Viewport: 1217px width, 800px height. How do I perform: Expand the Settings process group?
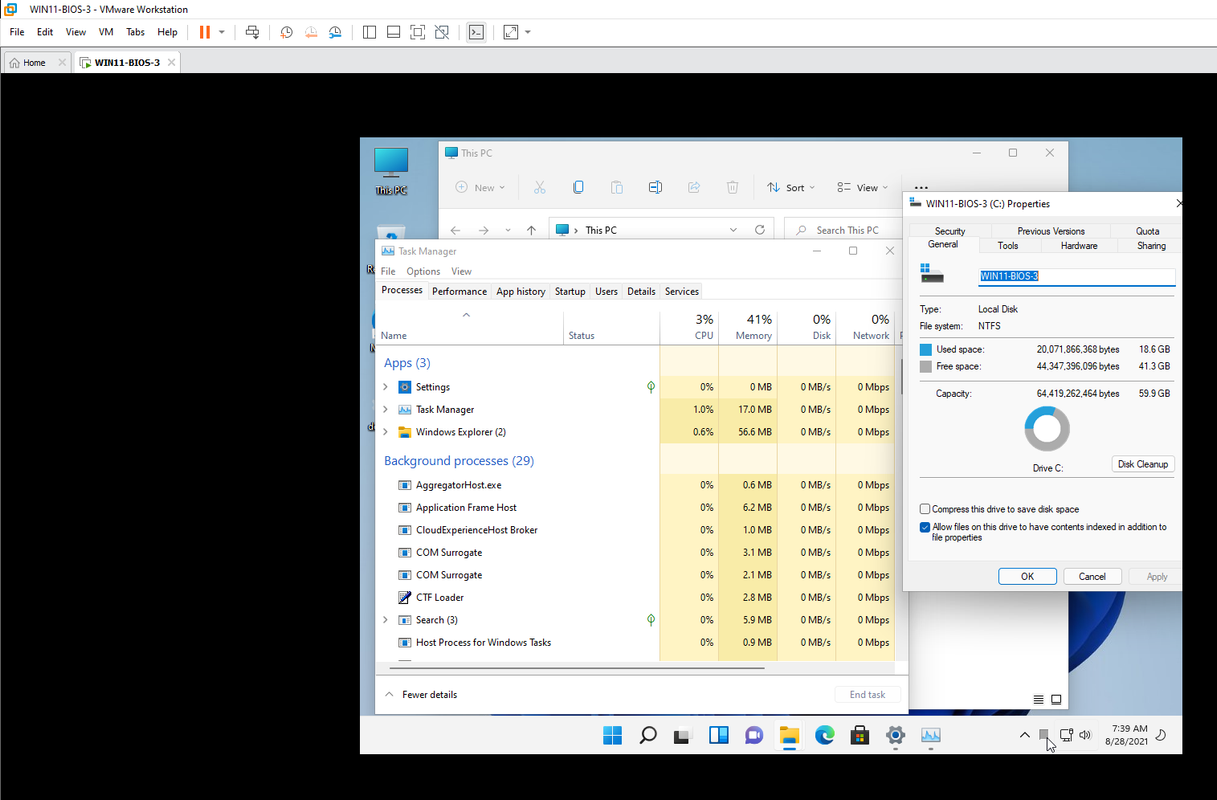(x=385, y=387)
